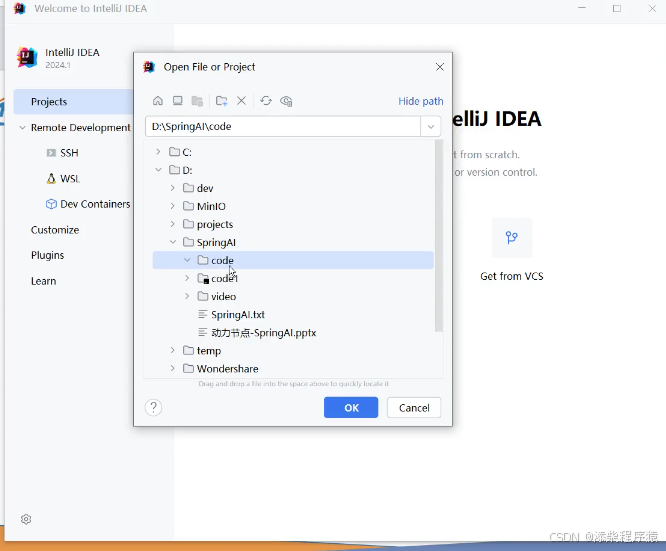Open path history dropdown arrow

431,127
